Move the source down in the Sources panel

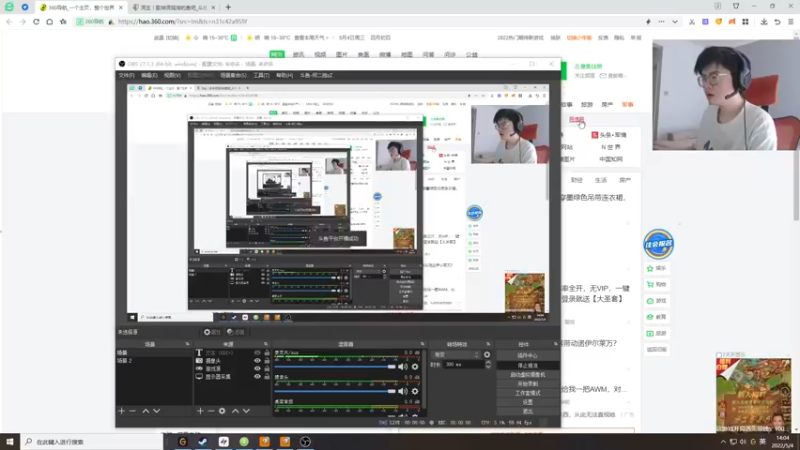246,411
